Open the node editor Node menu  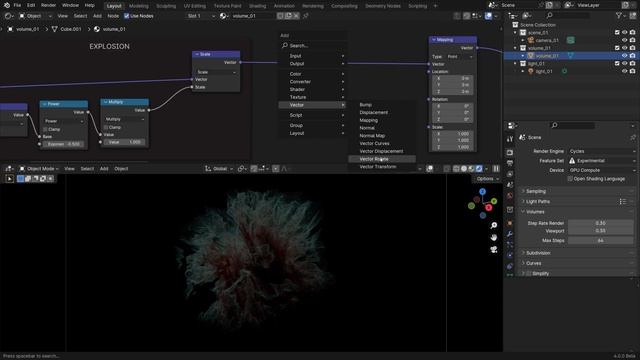click(113, 16)
